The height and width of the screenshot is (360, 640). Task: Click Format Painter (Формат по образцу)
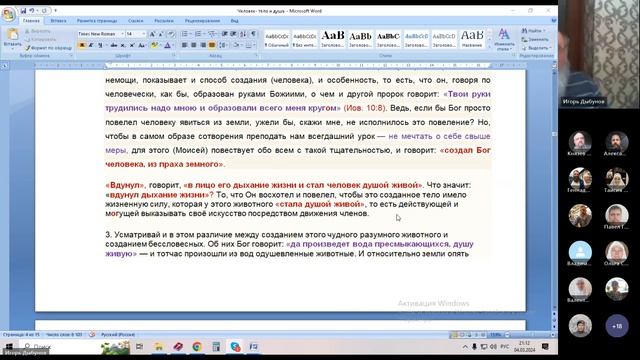click(48, 48)
